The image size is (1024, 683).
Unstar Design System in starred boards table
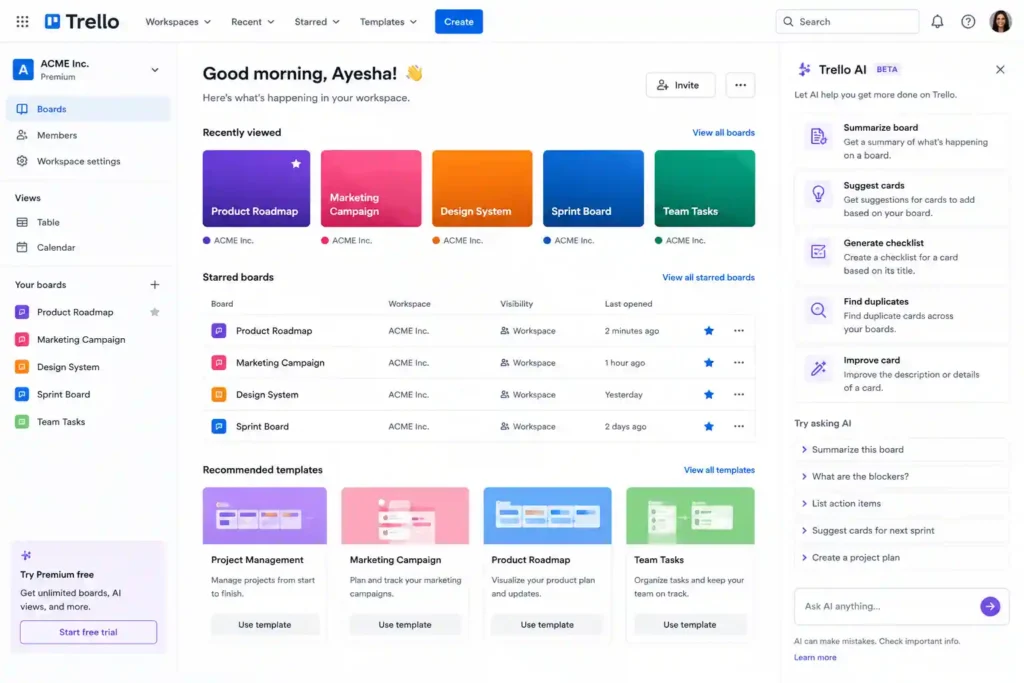[x=709, y=394]
